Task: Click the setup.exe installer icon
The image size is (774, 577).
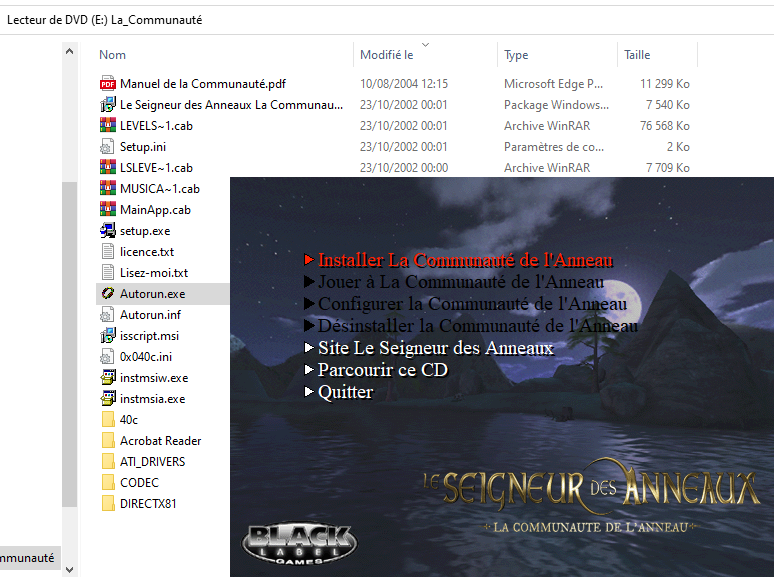Action: pyautogui.click(x=108, y=231)
